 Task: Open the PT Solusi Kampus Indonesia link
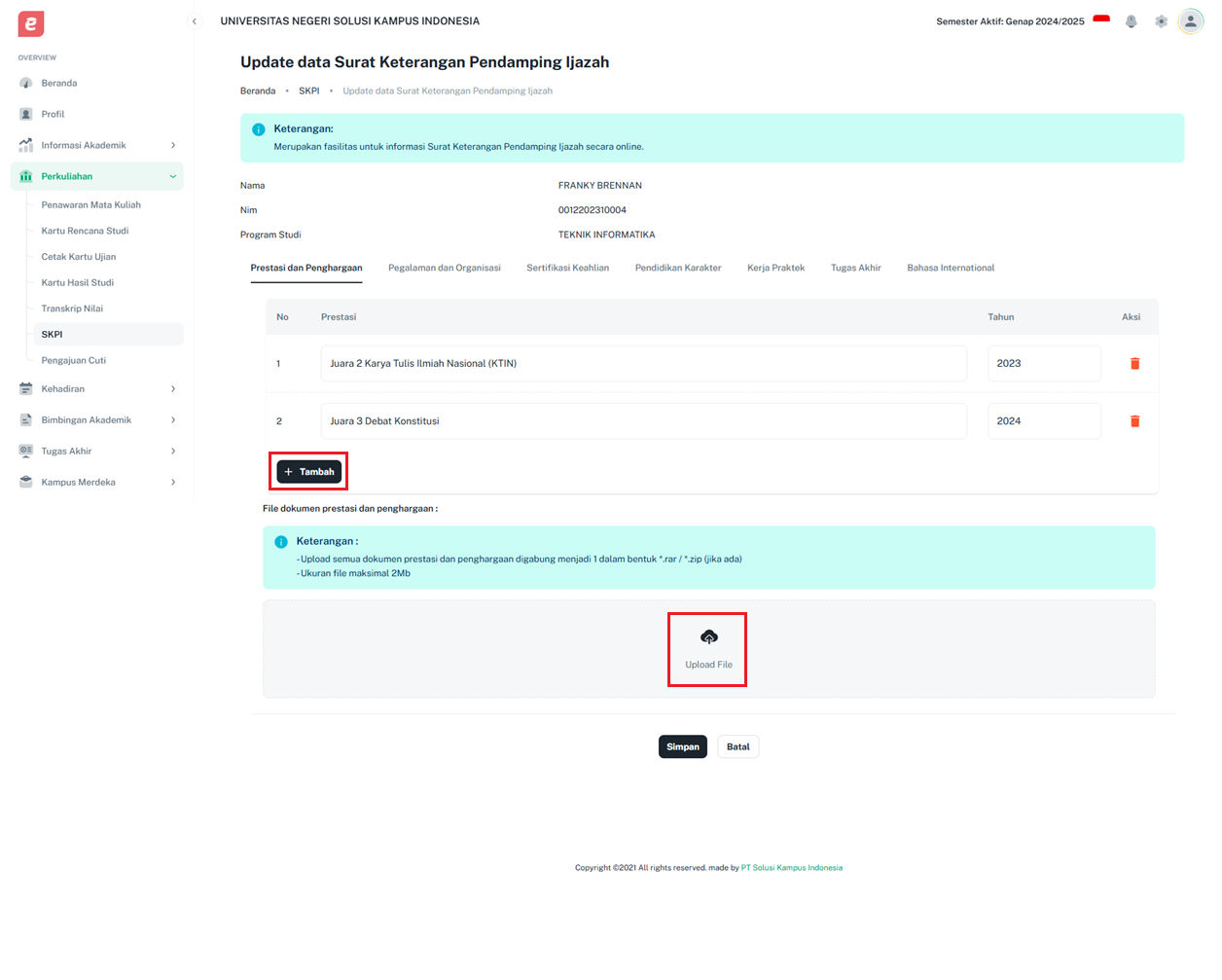tap(792, 867)
